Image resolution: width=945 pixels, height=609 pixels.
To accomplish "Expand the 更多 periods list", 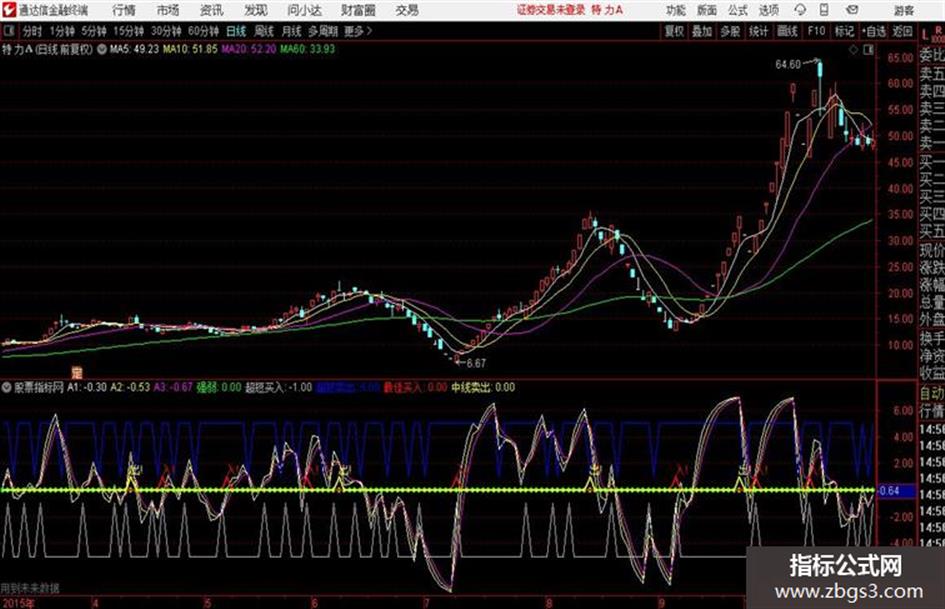I will (x=358, y=31).
